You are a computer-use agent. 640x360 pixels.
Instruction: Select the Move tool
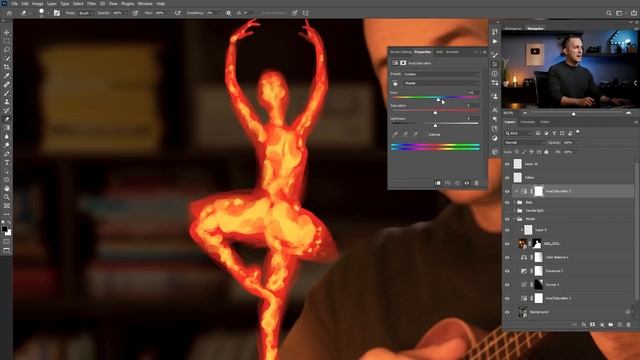coord(7,32)
